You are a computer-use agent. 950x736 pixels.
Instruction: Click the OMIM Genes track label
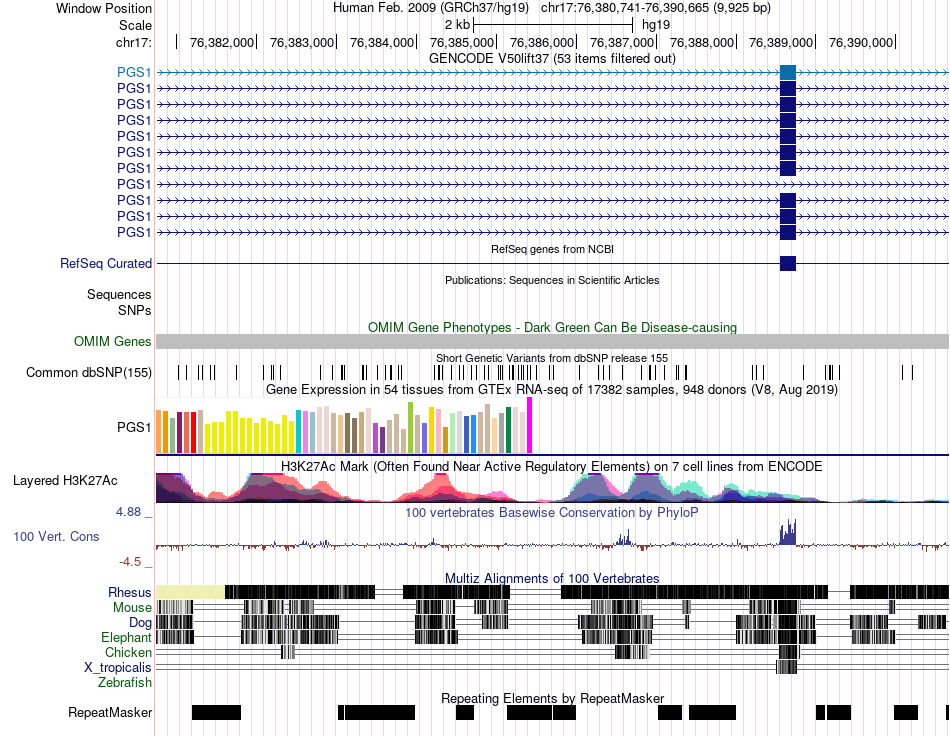click(x=113, y=342)
